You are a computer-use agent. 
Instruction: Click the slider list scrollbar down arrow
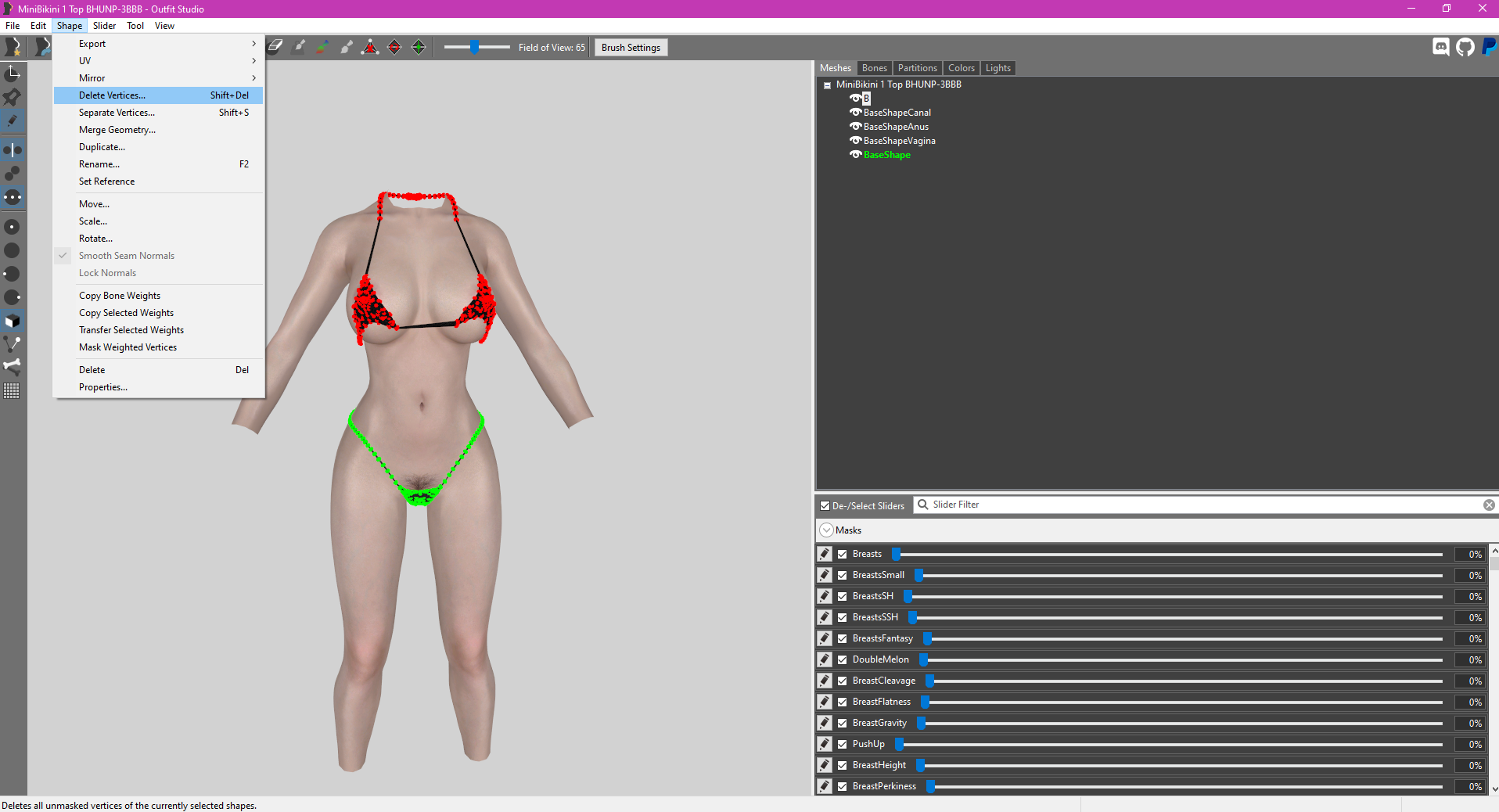tap(1494, 789)
